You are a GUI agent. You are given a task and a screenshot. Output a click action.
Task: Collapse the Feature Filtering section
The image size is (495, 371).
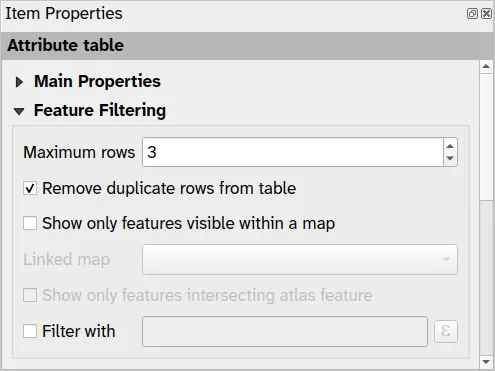click(19, 111)
